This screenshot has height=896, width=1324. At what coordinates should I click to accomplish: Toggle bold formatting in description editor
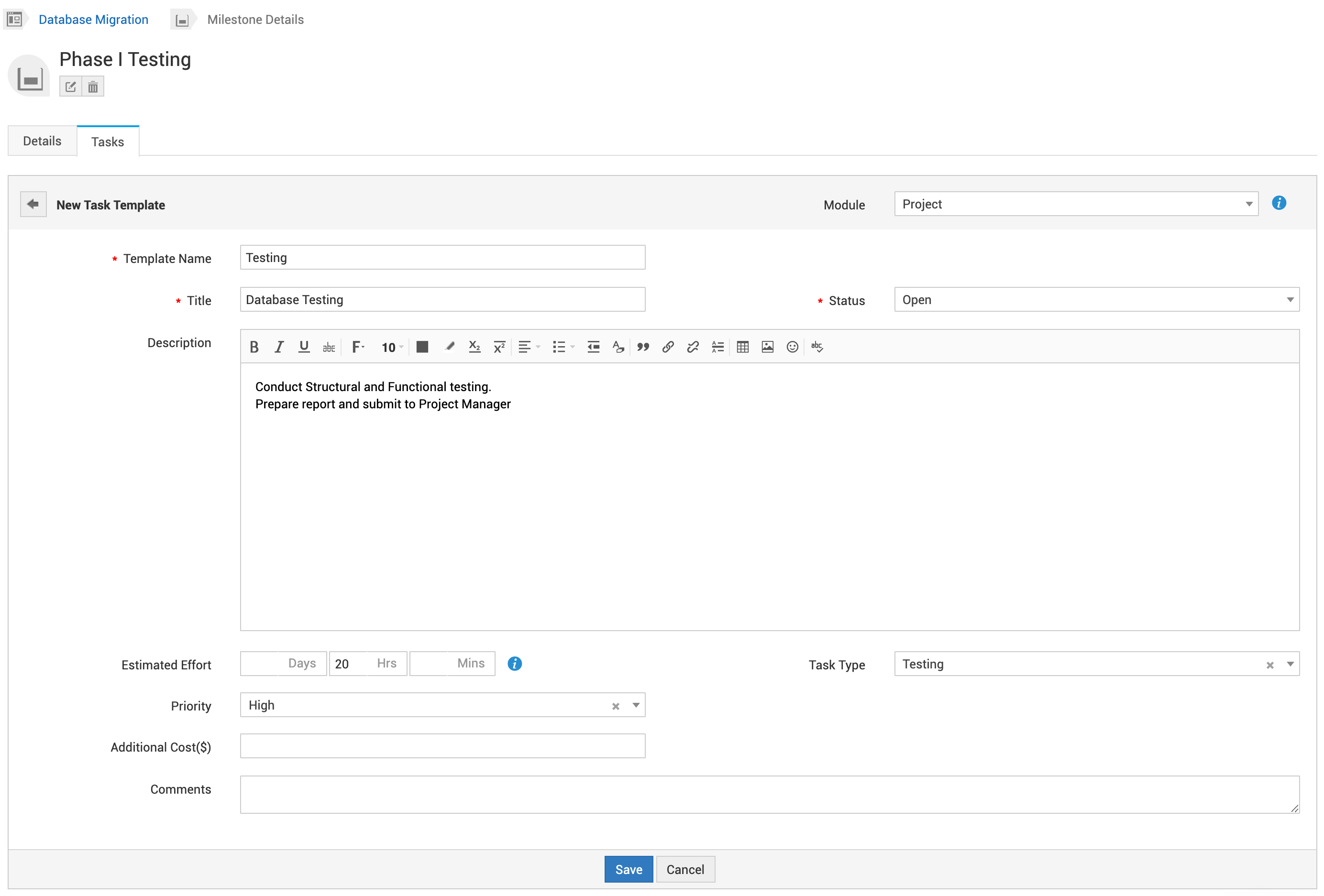(254, 347)
